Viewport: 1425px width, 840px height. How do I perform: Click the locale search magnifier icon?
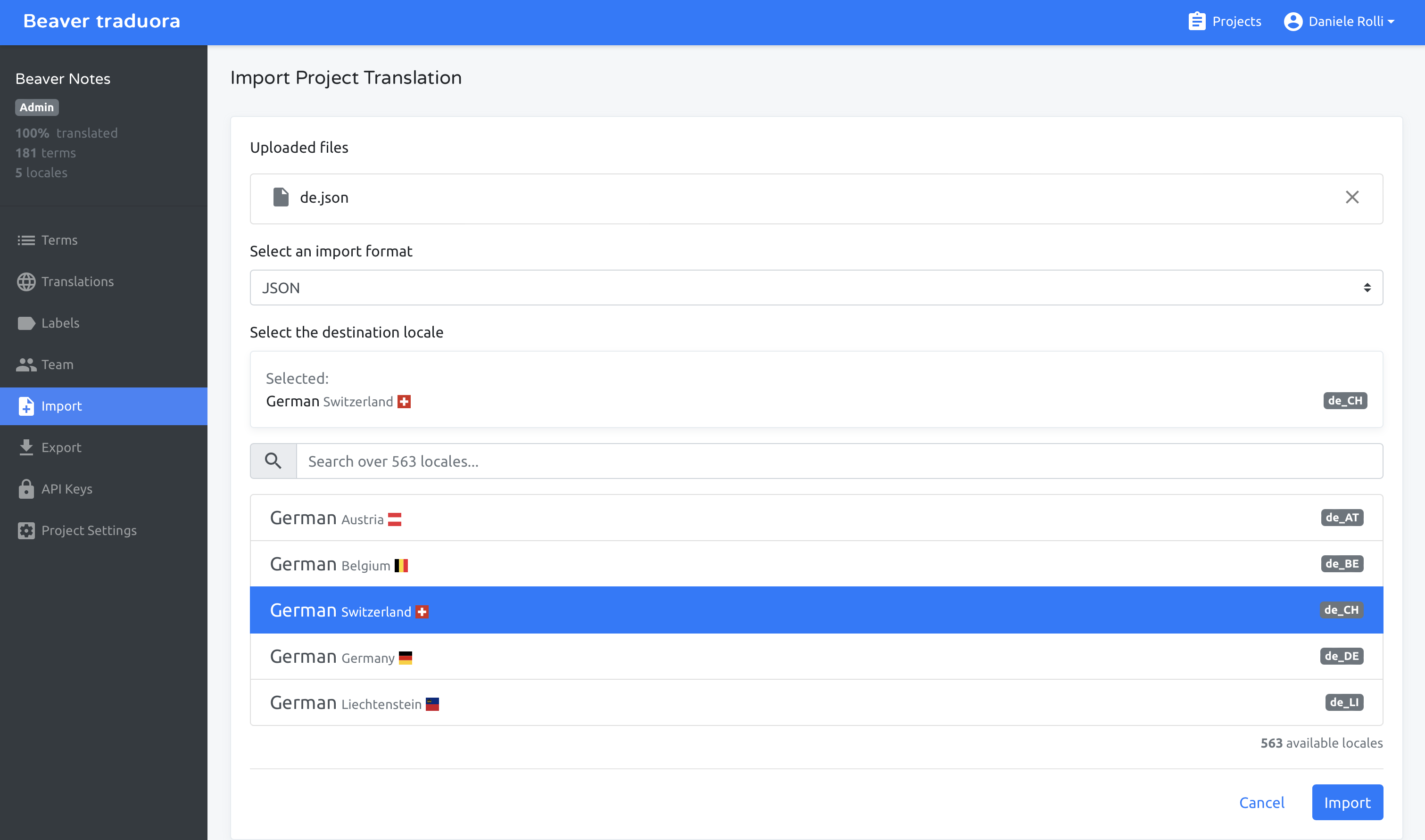tap(273, 461)
